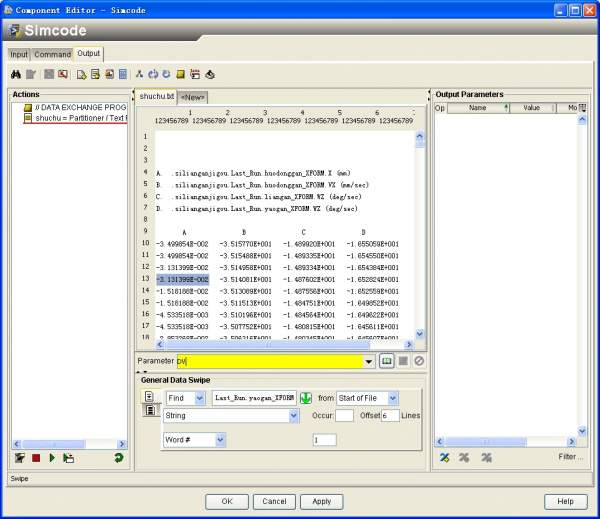
Task: Click the gray stop square beside Parameter
Action: [403, 361]
